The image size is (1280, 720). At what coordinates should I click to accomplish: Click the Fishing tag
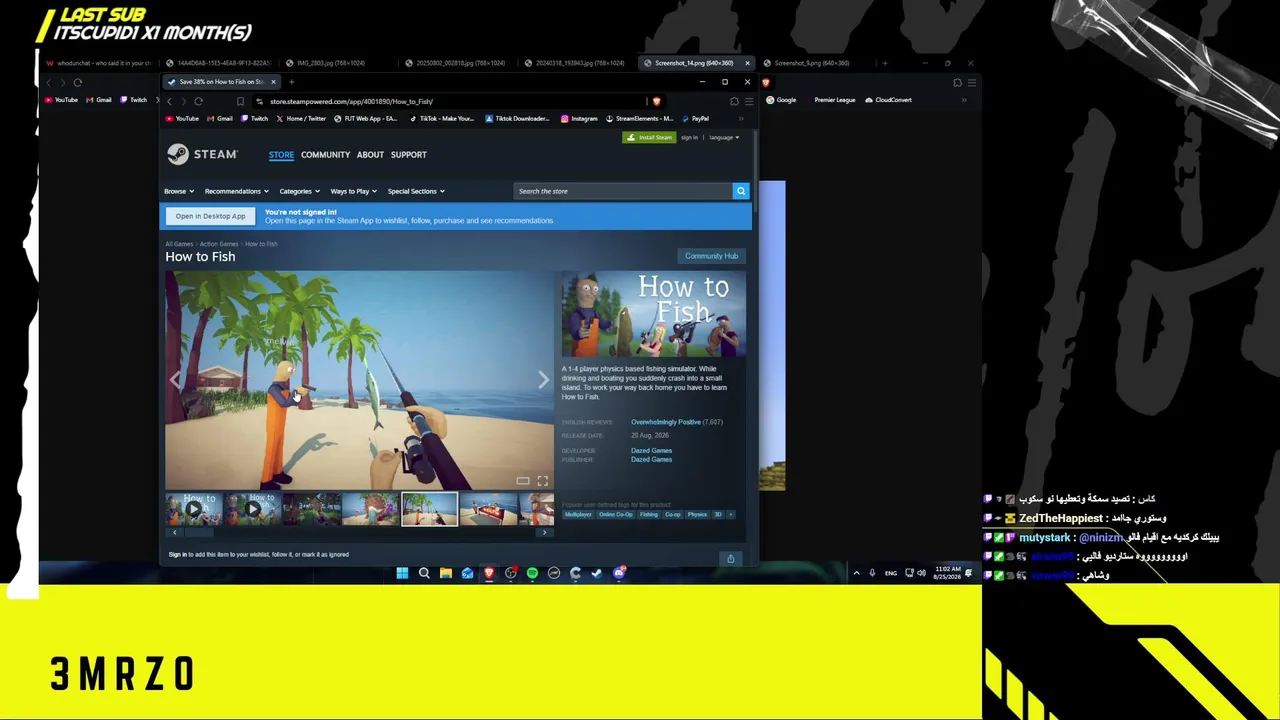pyautogui.click(x=649, y=515)
